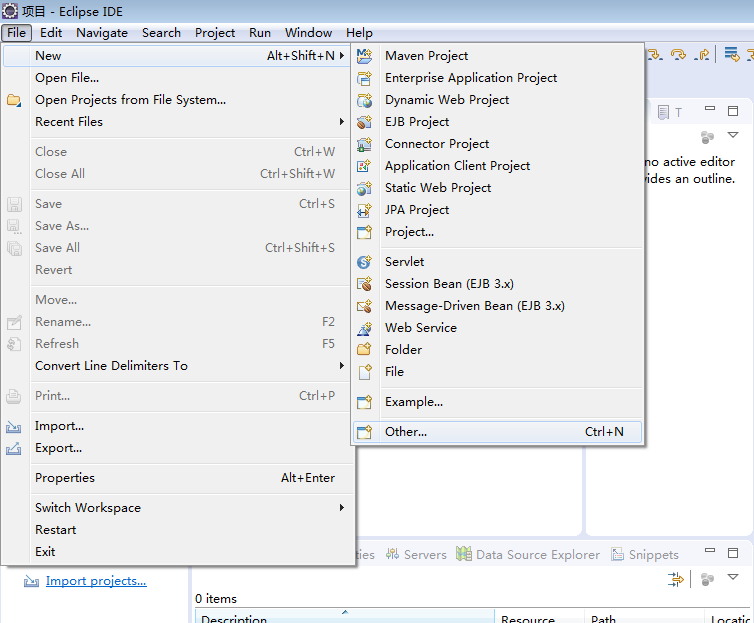Click the Dynamic Web Project icon
Image resolution: width=754 pixels, height=623 pixels.
point(364,100)
